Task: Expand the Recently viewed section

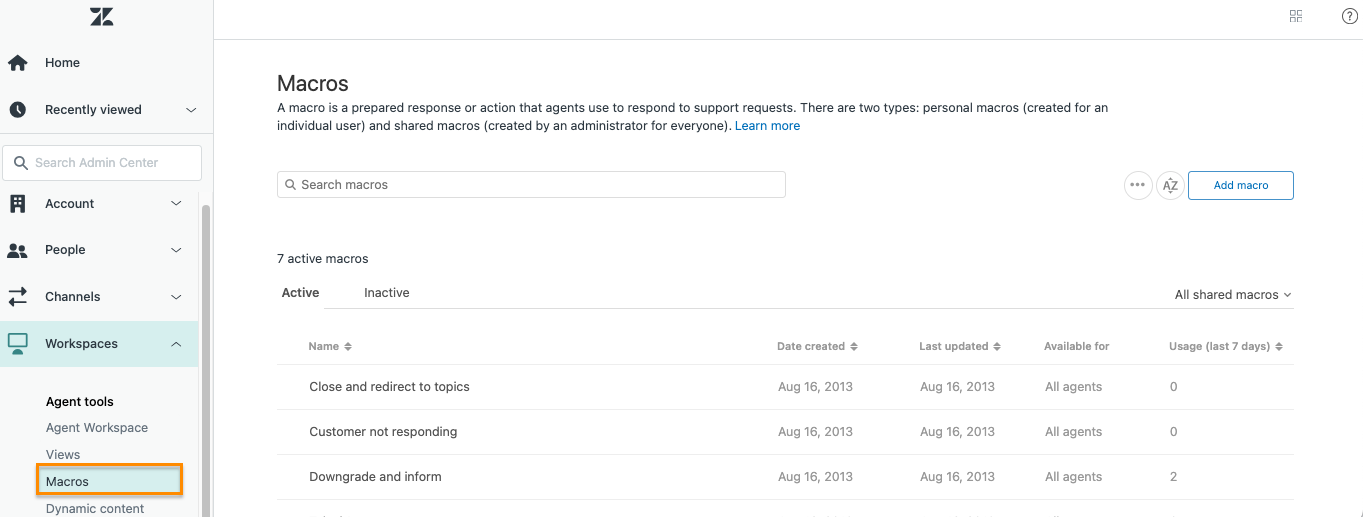Action: [x=191, y=110]
